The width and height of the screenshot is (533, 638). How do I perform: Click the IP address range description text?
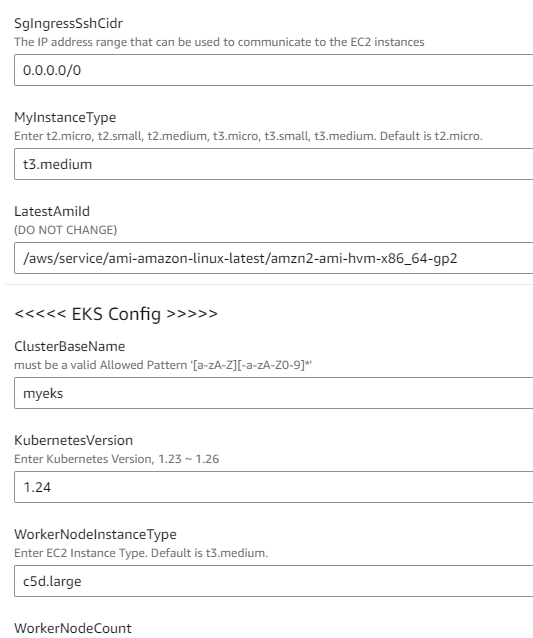219,42
